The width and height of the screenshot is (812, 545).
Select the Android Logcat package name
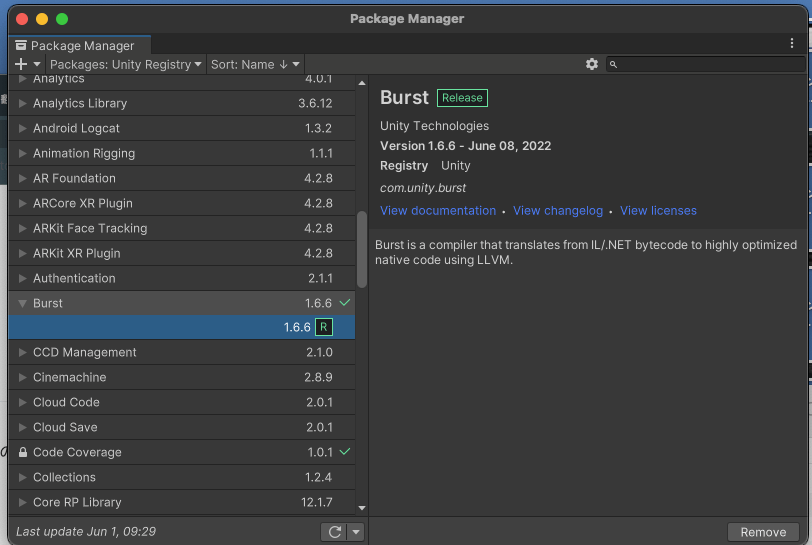coord(76,128)
